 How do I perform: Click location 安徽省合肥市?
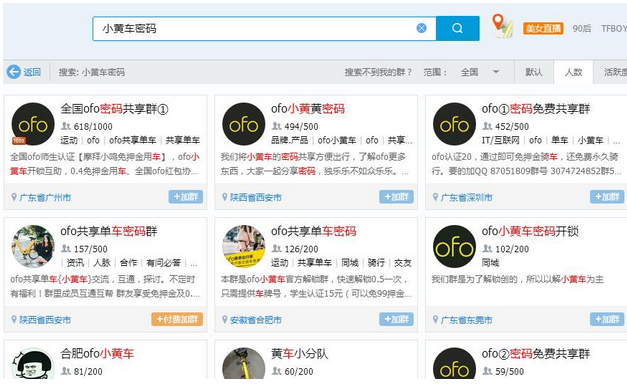pos(256,320)
